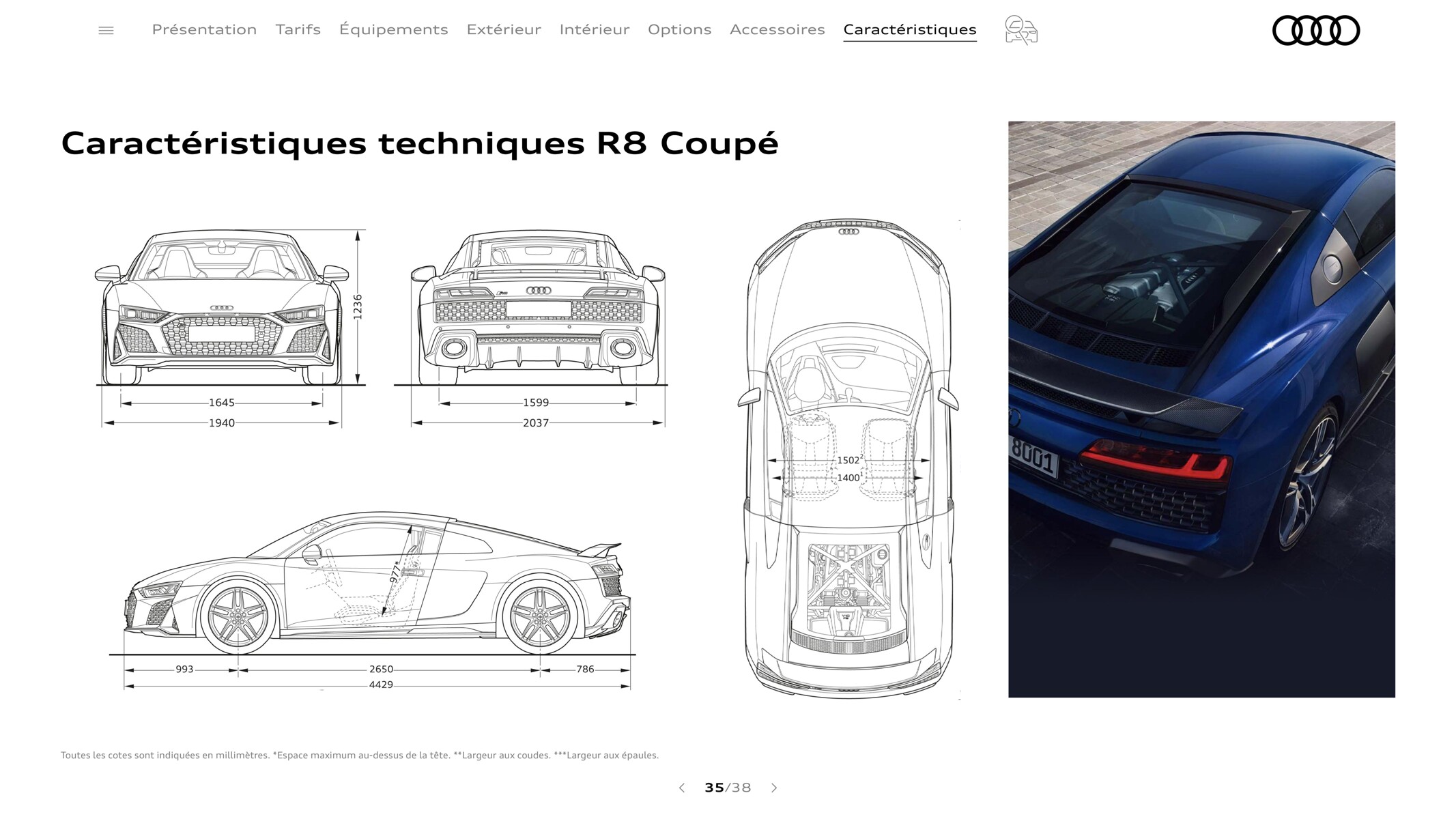Select the Options tab

point(679,29)
